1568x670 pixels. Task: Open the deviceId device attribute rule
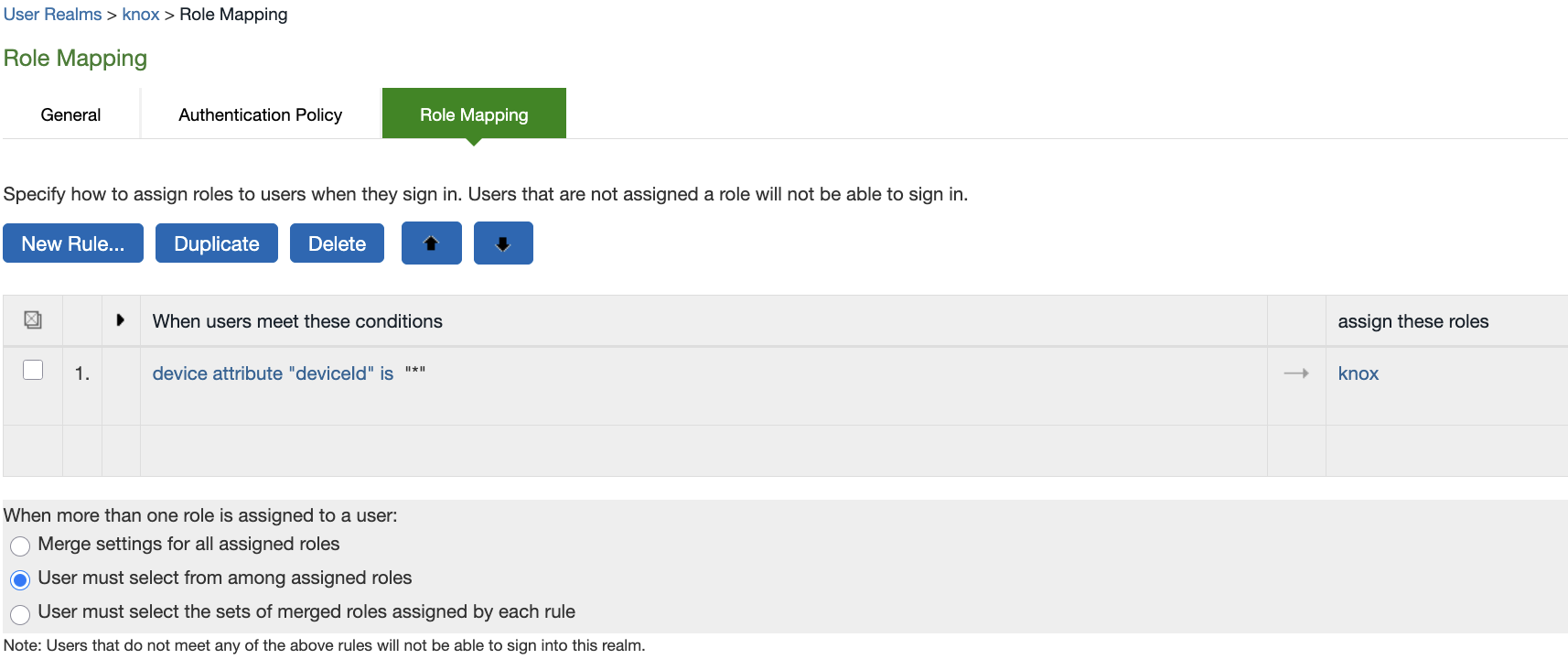click(273, 373)
